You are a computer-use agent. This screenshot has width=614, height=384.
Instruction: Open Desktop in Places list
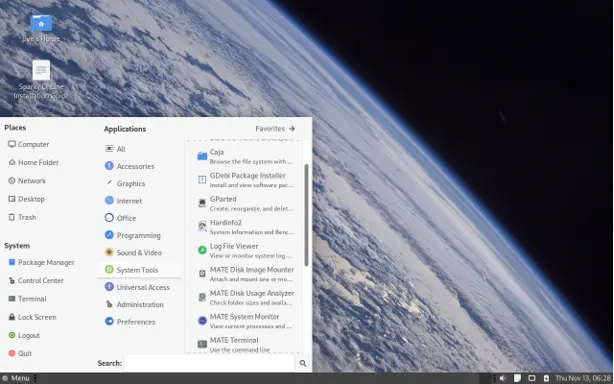[27, 199]
